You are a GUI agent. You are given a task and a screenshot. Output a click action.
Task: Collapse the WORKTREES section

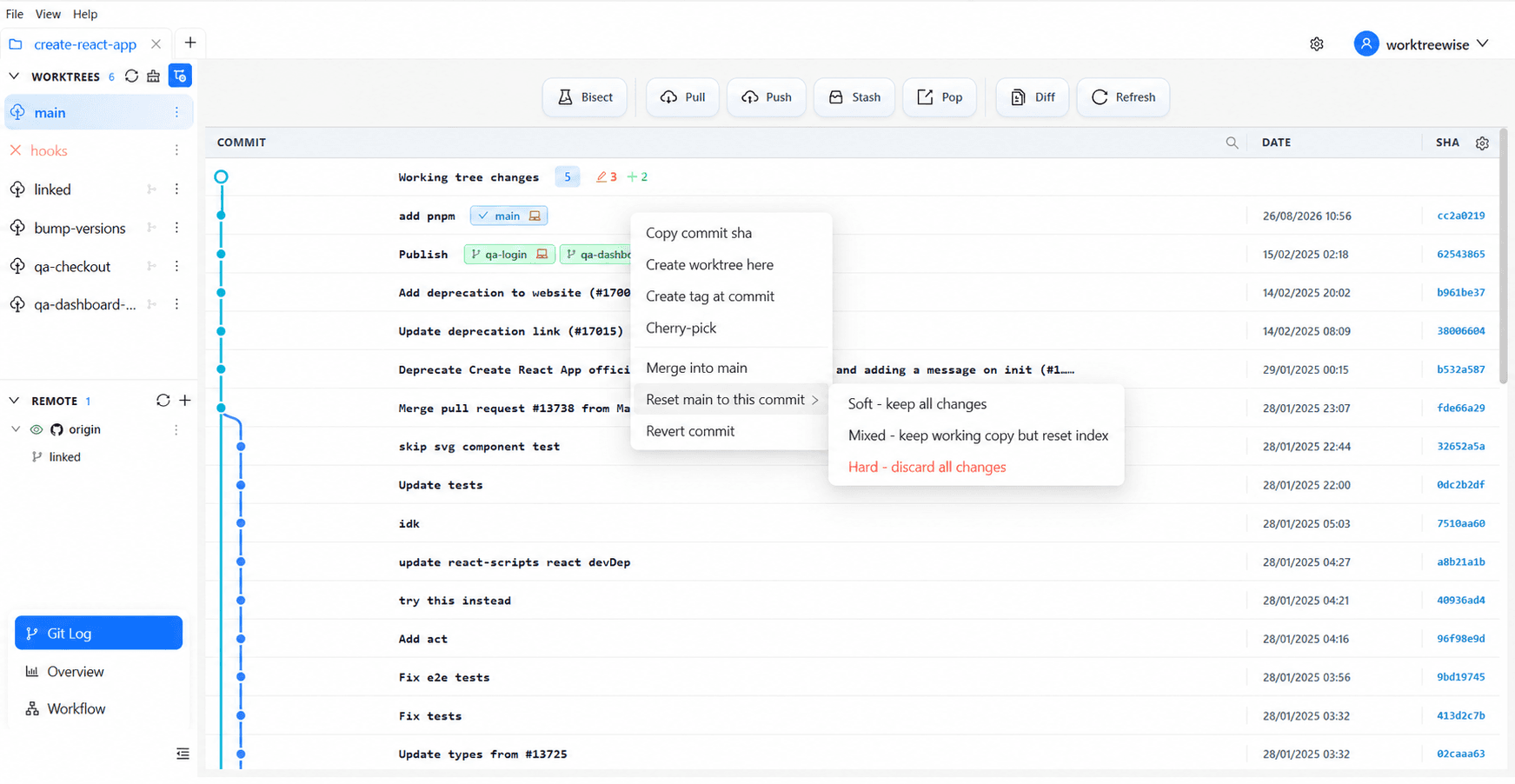14,76
